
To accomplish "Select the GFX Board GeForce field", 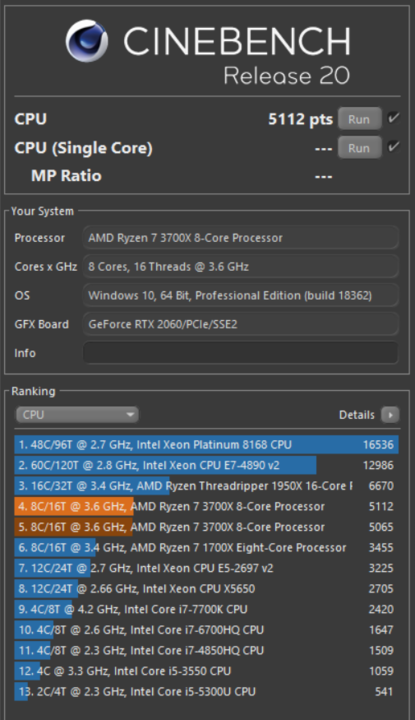I will point(241,324).
